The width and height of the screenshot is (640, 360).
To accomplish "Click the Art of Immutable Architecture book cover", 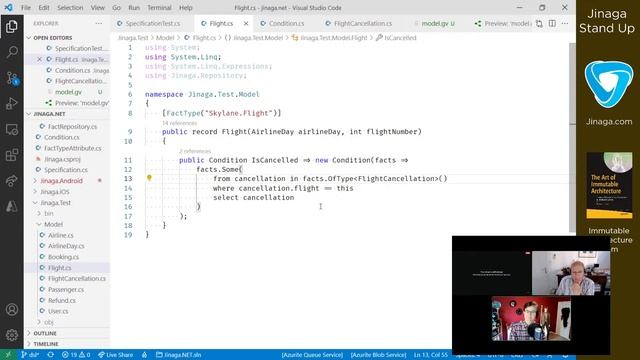I will click(x=609, y=185).
